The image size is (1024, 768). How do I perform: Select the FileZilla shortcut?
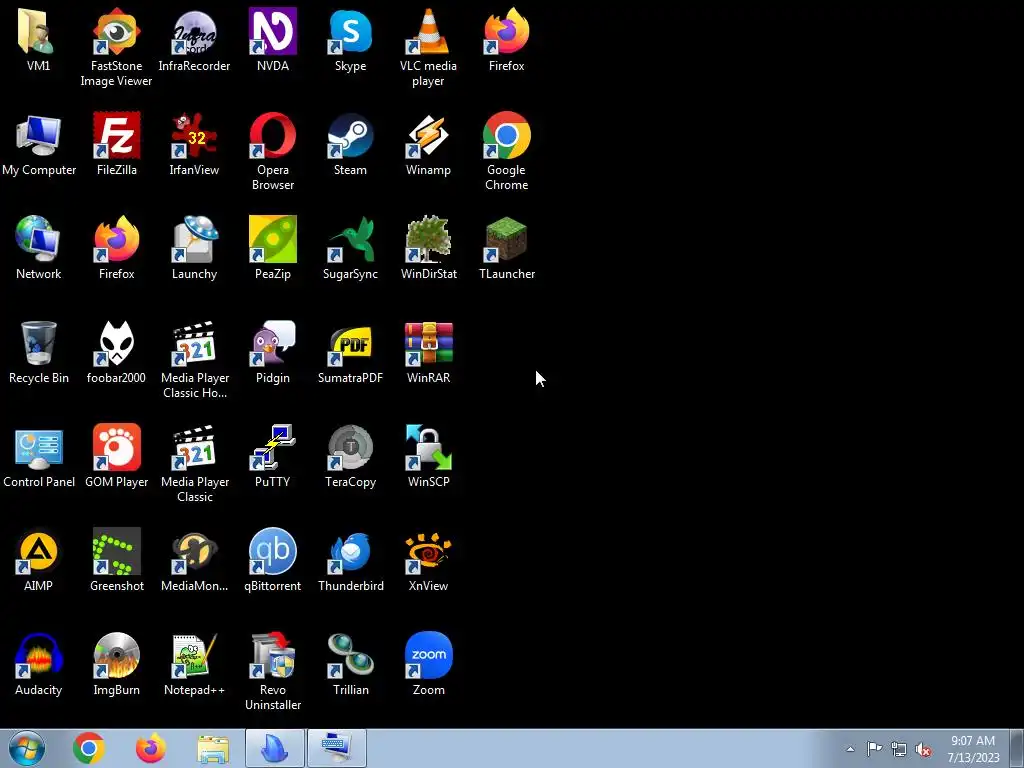[116, 135]
